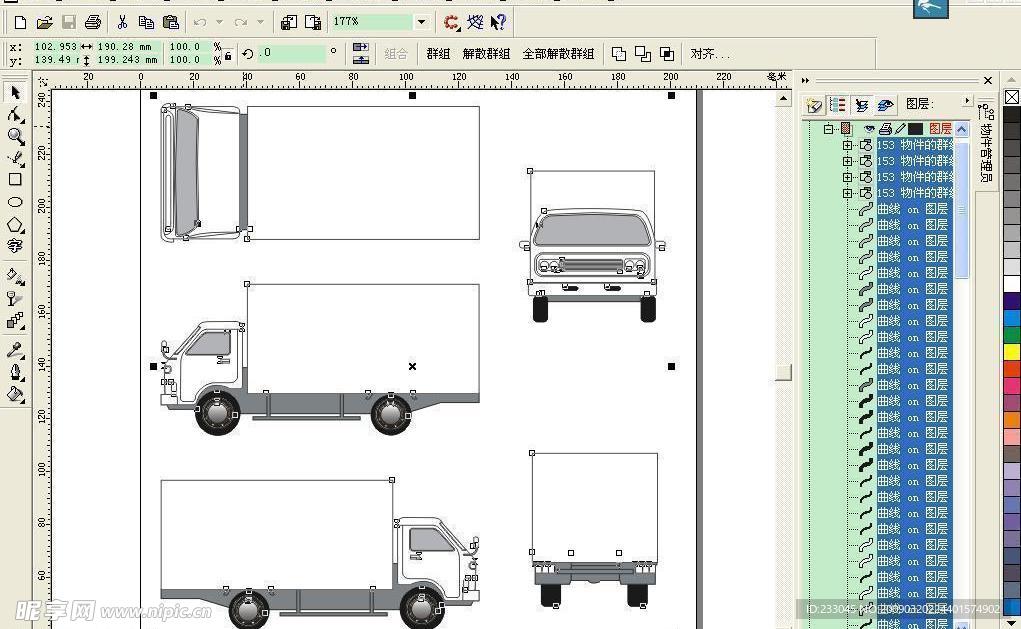This screenshot has height=629, width=1021.
Task: Click the Save floppy disk icon
Action: 68,23
